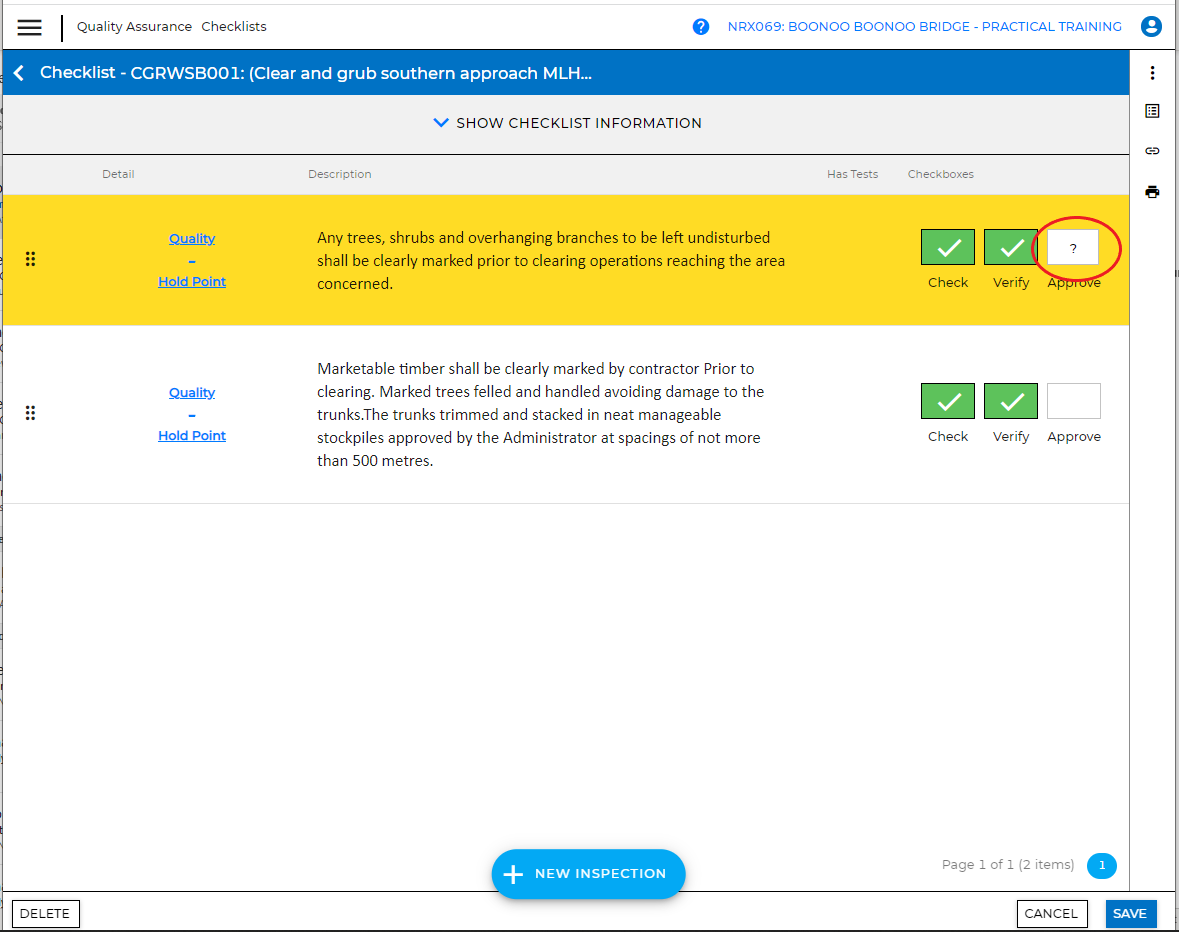The height and width of the screenshot is (932, 1179).
Task: Click the blue help question mark icon
Action: 701,27
